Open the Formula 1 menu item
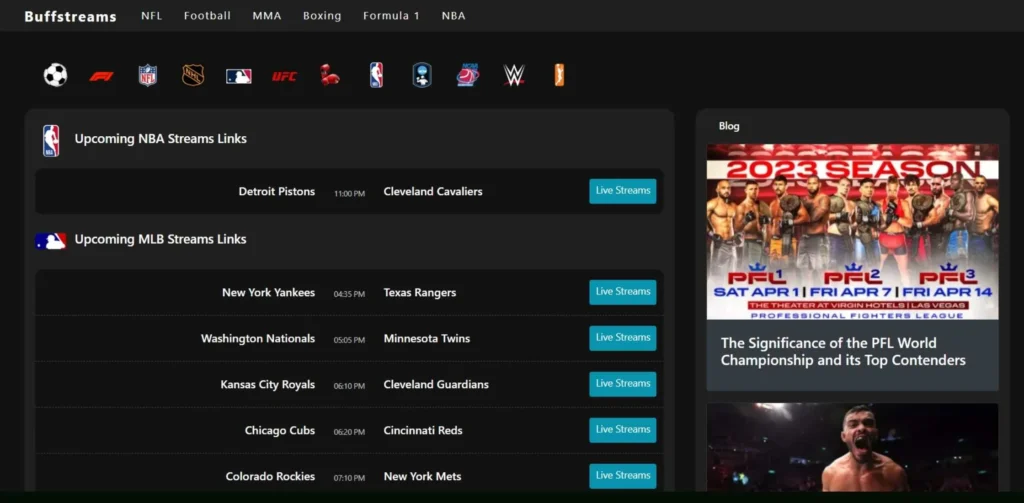This screenshot has width=1024, height=503. point(391,16)
